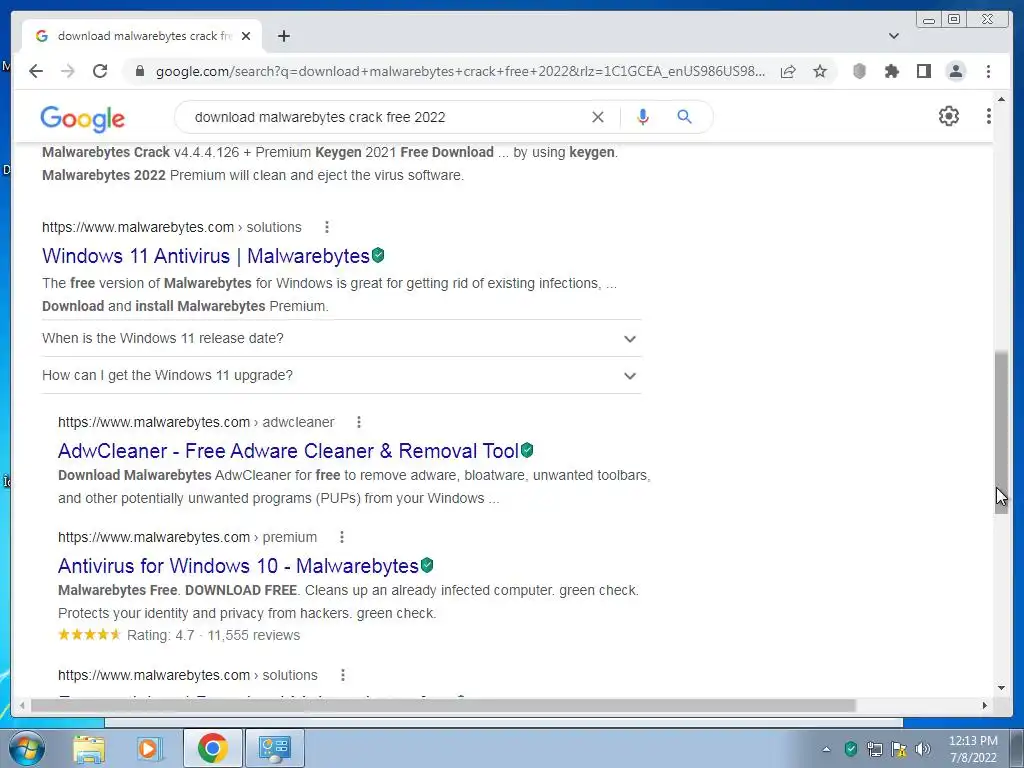Open the green shield tray icon

point(850,749)
